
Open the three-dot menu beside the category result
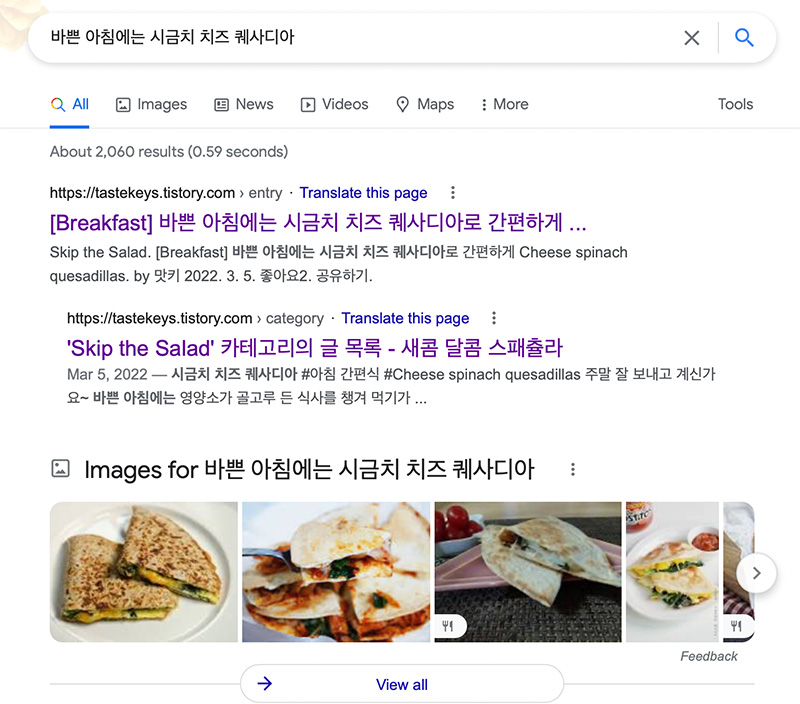pyautogui.click(x=493, y=318)
